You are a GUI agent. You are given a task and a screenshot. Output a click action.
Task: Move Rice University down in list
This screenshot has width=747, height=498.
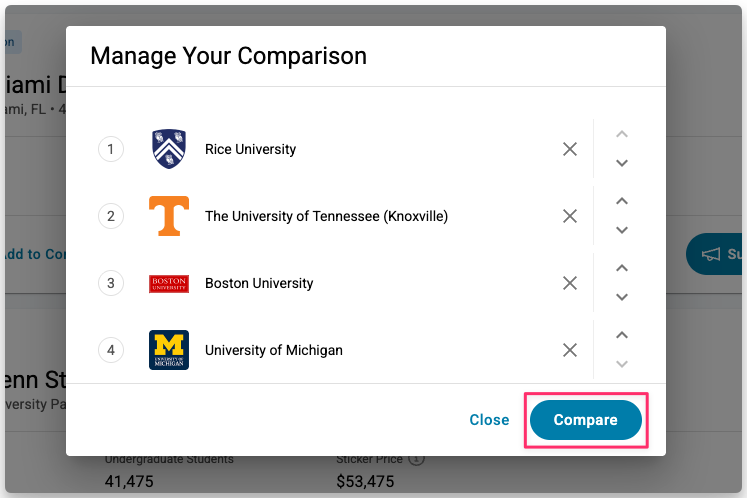622,163
